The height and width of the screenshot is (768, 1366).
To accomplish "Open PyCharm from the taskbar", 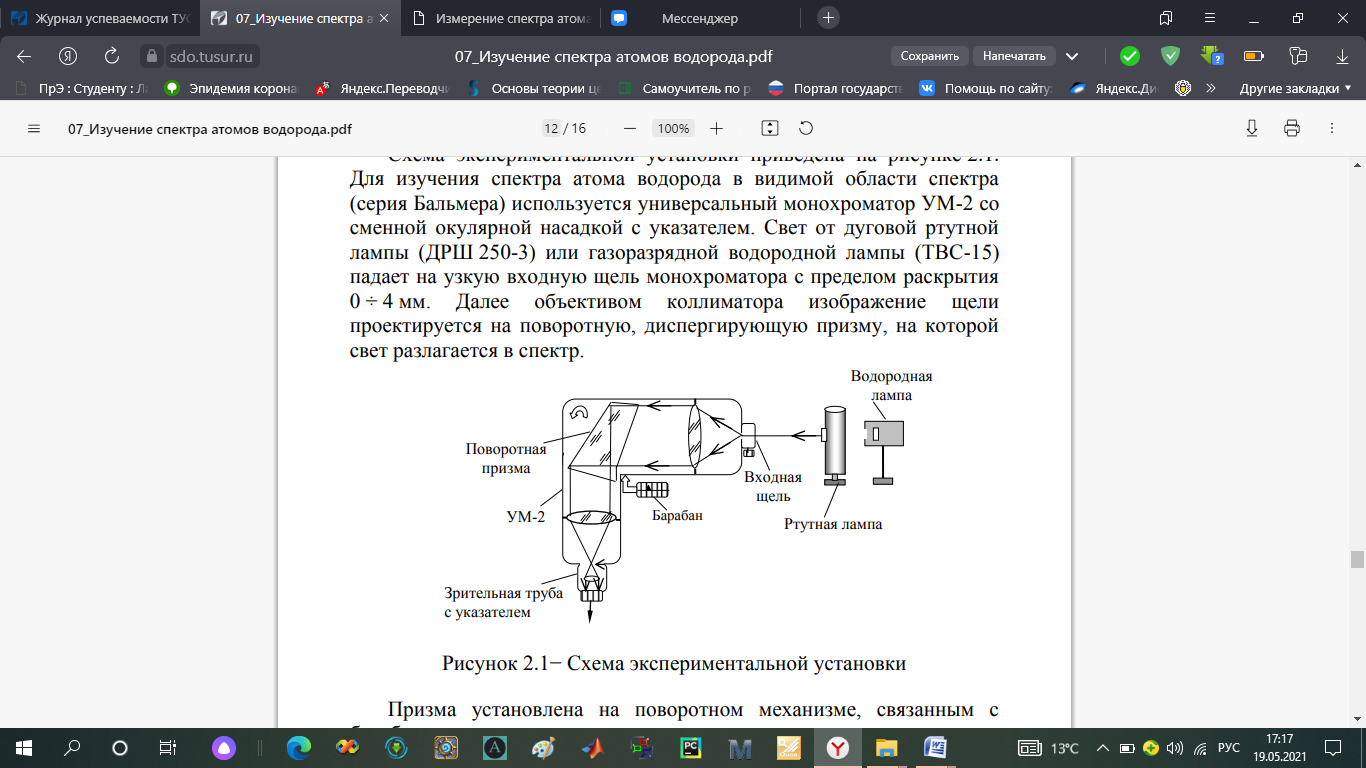I will click(x=690, y=748).
